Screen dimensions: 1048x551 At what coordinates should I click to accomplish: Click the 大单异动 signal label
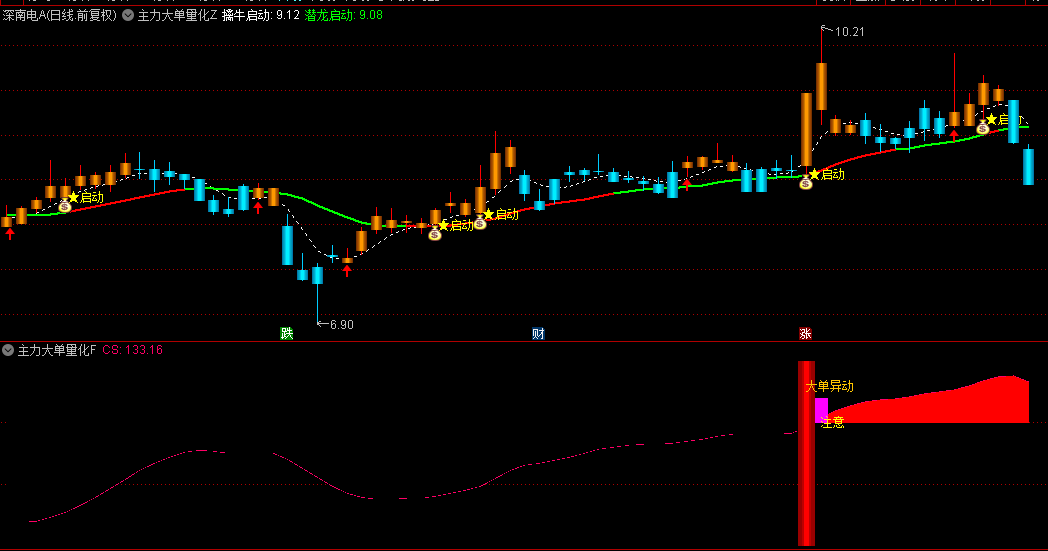pyautogui.click(x=829, y=386)
